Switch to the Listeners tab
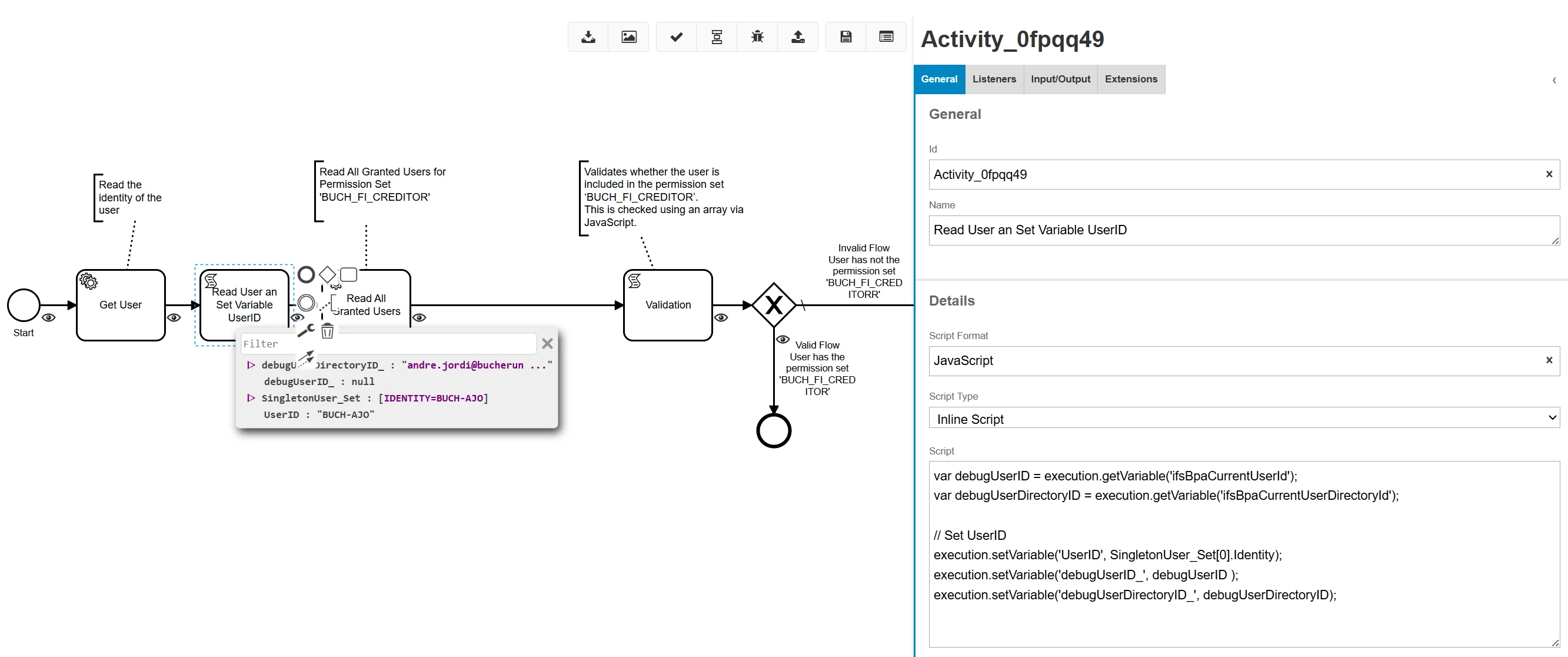The width and height of the screenshot is (1568, 657). [993, 79]
